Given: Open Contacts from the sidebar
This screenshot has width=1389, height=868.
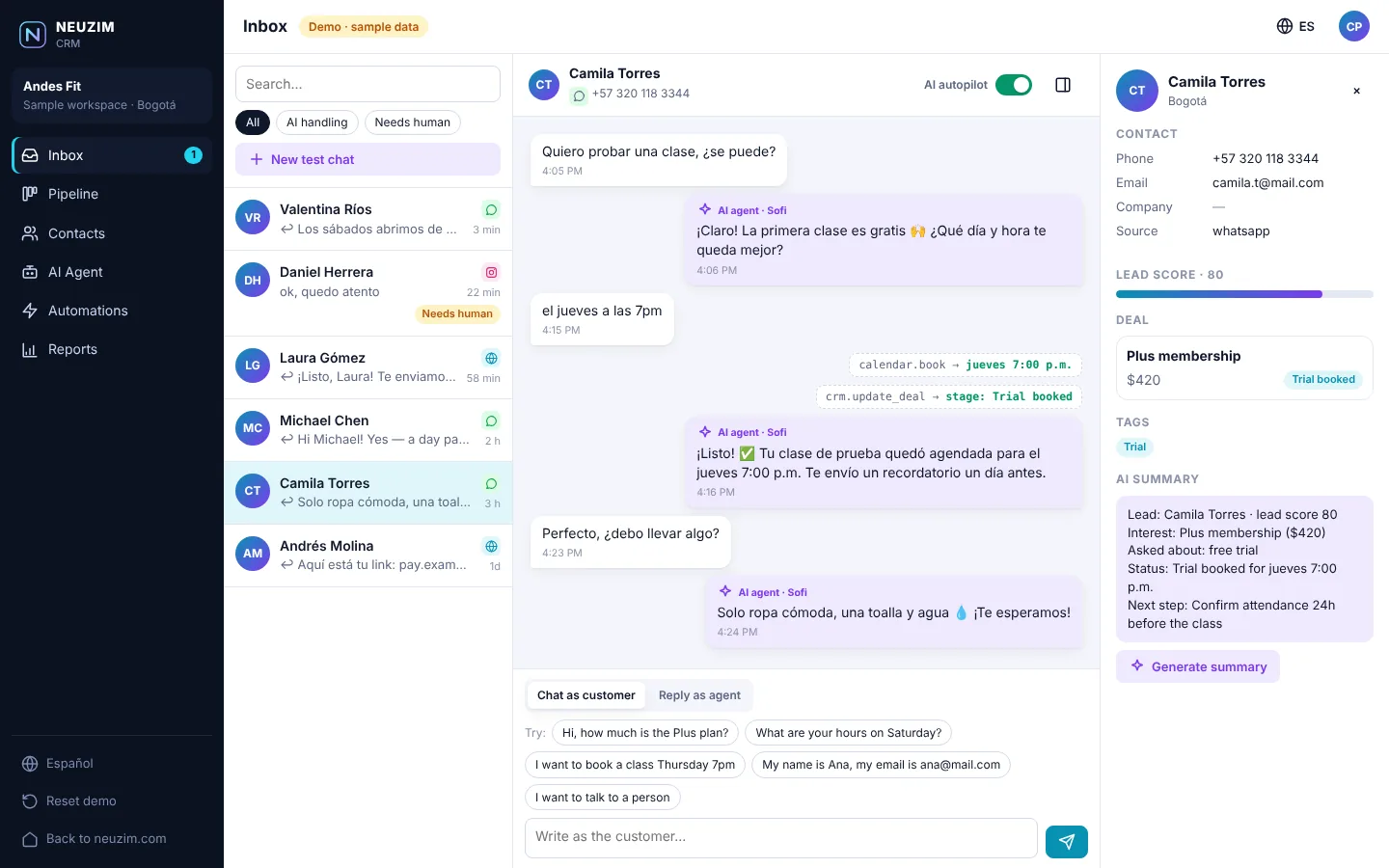Looking at the screenshot, I should tap(112, 233).
